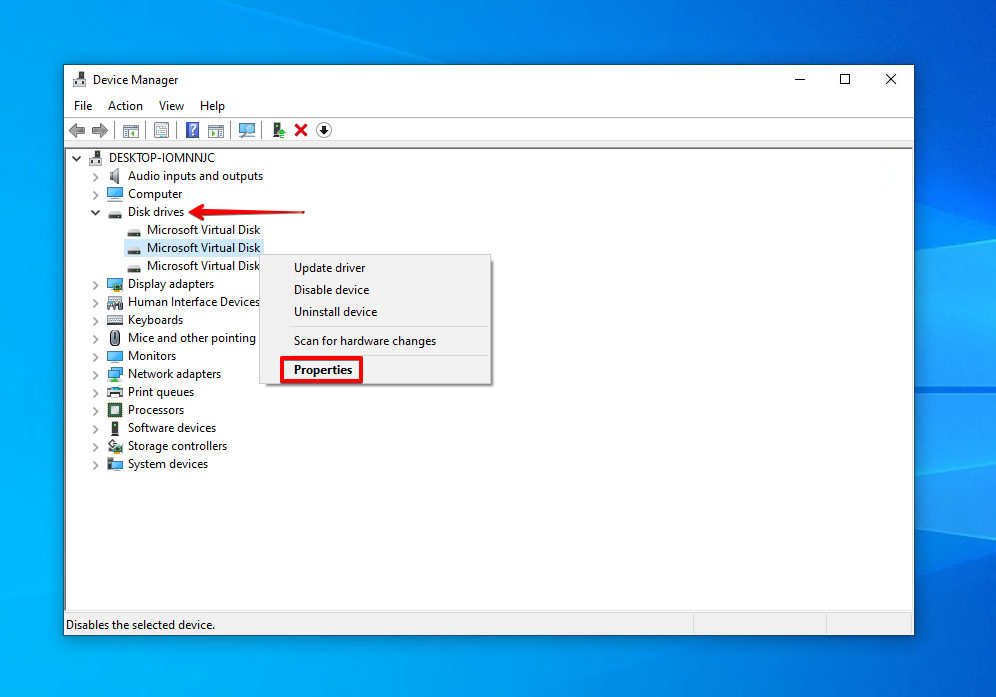
Task: Click the Disable device down-arrow icon
Action: (x=324, y=131)
